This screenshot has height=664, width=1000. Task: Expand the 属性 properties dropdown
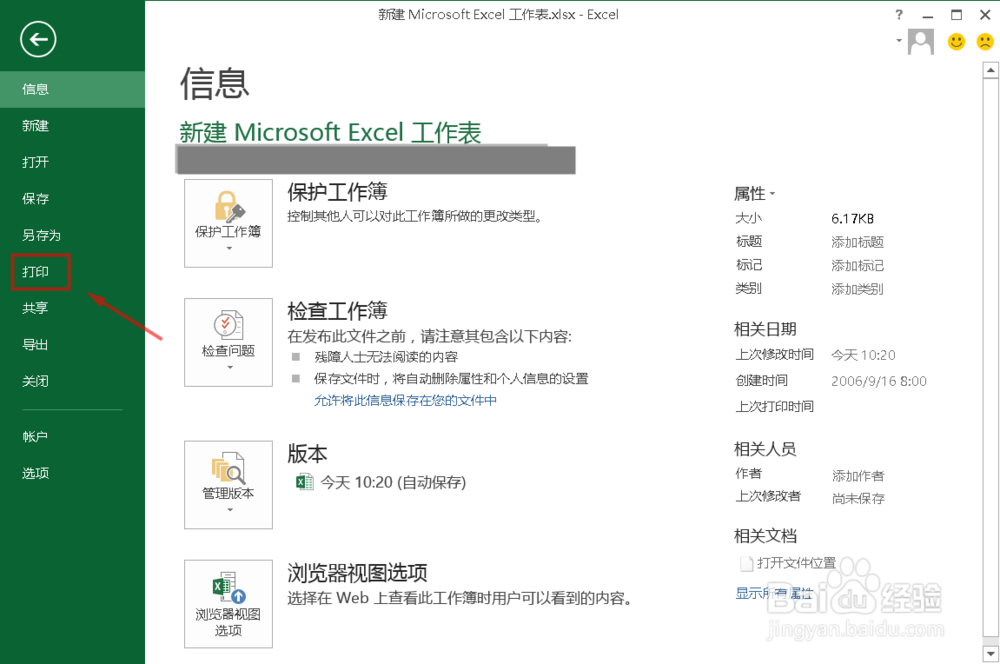[x=754, y=193]
